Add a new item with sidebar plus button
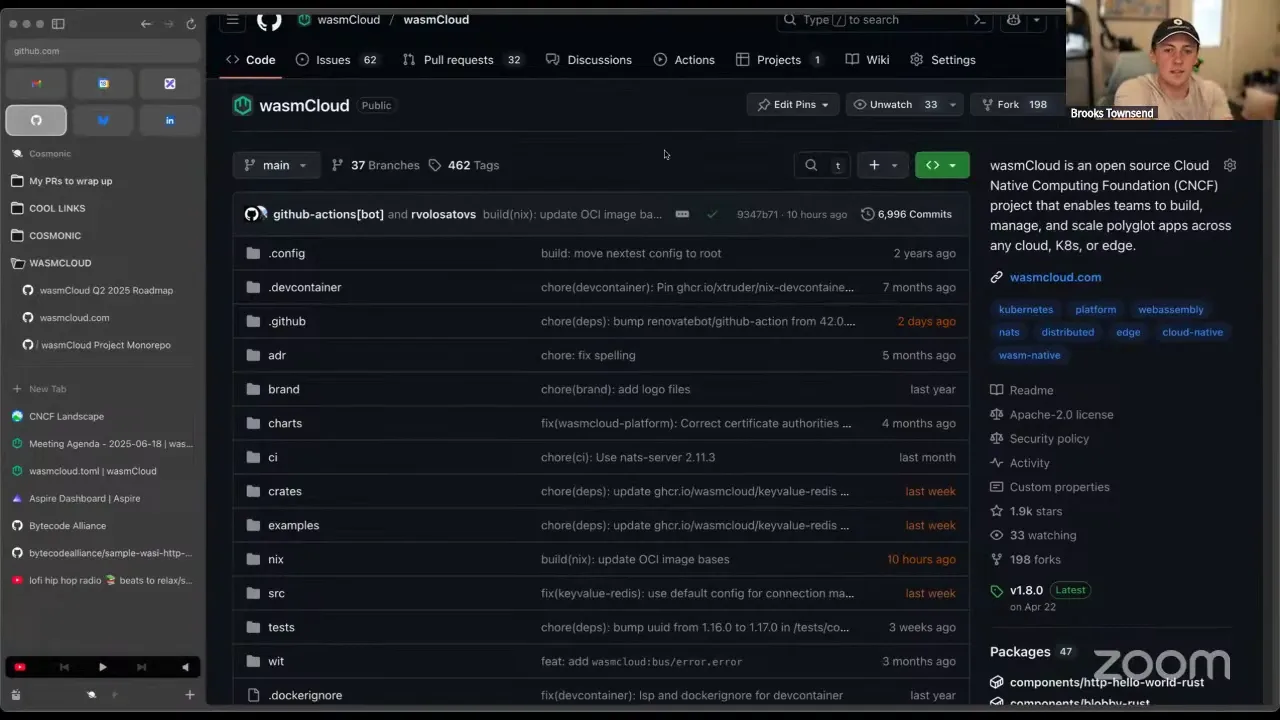The width and height of the screenshot is (1280, 720). [190, 695]
